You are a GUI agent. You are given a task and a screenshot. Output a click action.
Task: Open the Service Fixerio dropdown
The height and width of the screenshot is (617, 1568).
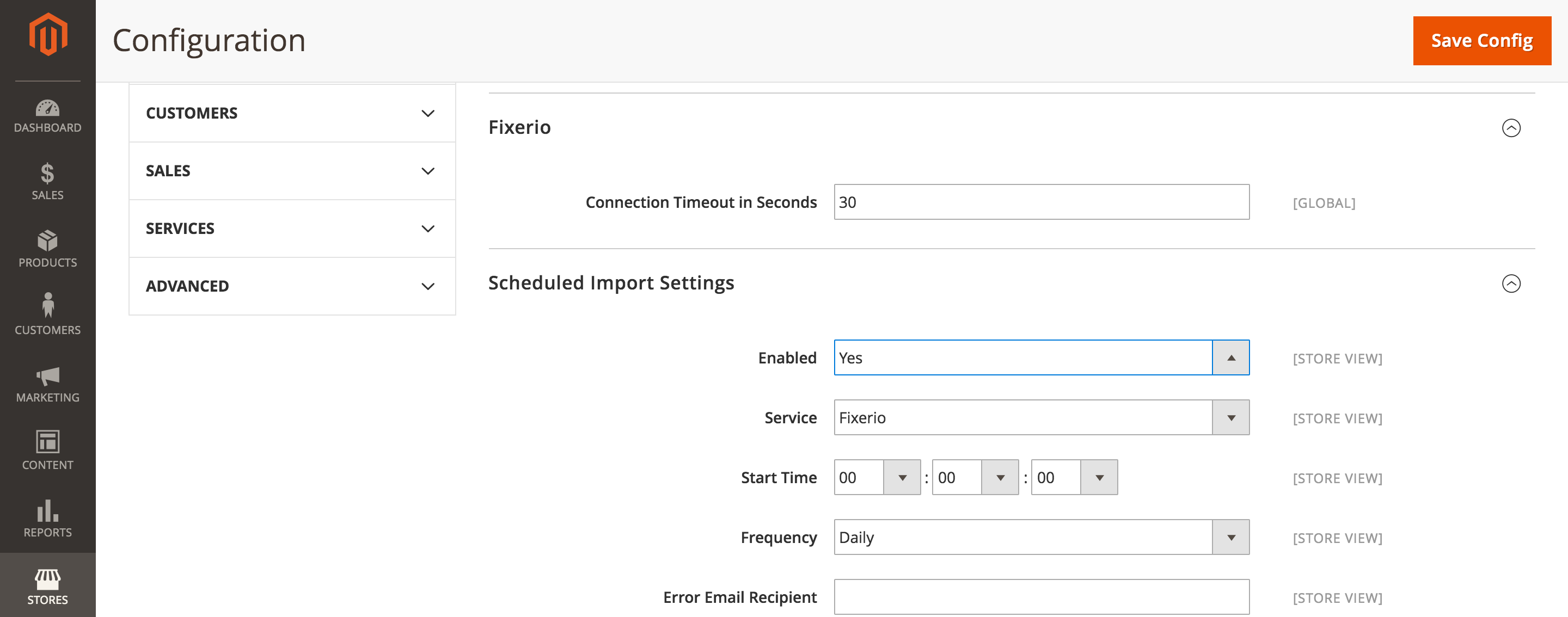(1041, 417)
